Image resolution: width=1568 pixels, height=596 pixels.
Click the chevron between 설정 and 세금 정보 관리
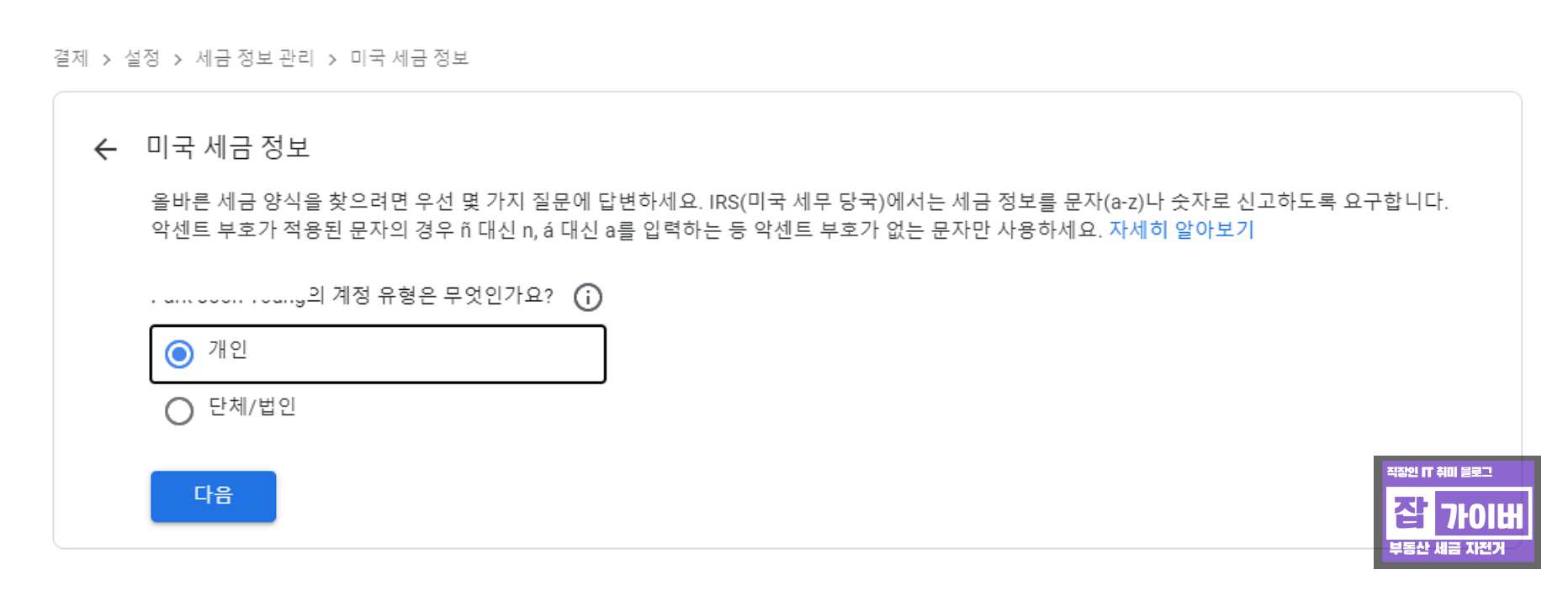point(177,59)
